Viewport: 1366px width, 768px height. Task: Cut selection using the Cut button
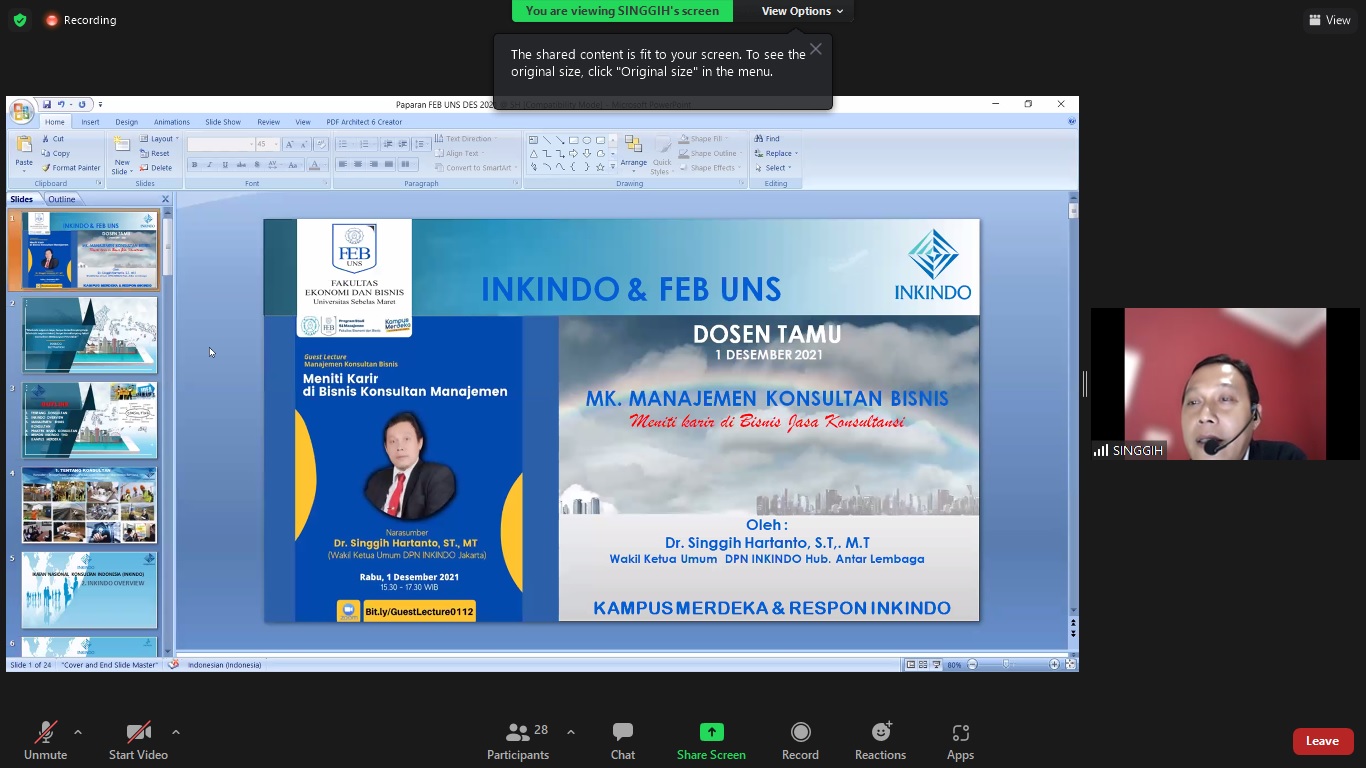53,139
